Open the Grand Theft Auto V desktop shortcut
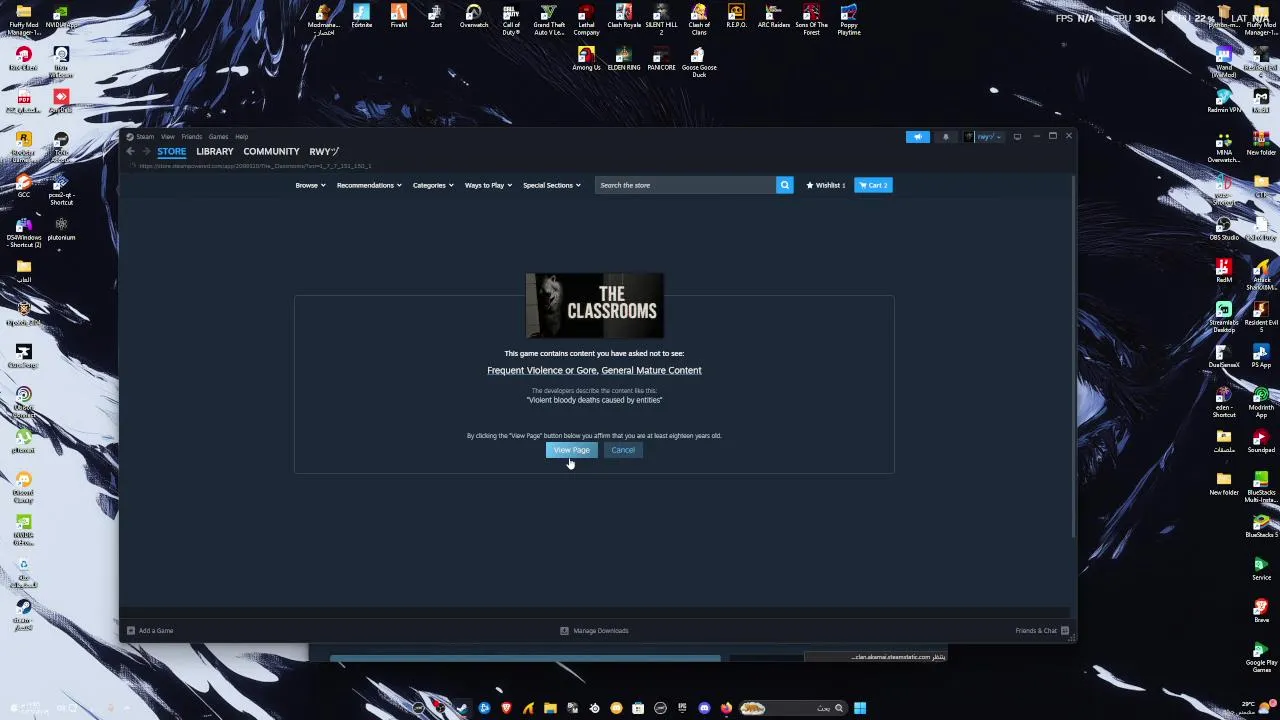This screenshot has width=1280, height=720. (549, 19)
